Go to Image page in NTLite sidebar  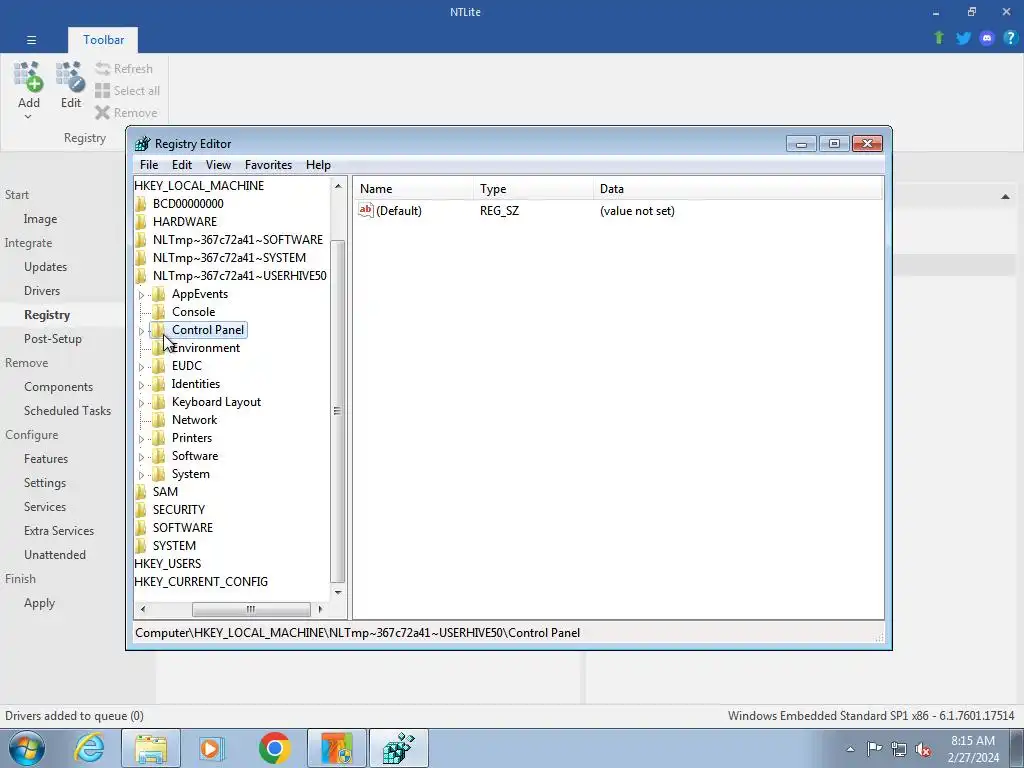pyautogui.click(x=40, y=219)
